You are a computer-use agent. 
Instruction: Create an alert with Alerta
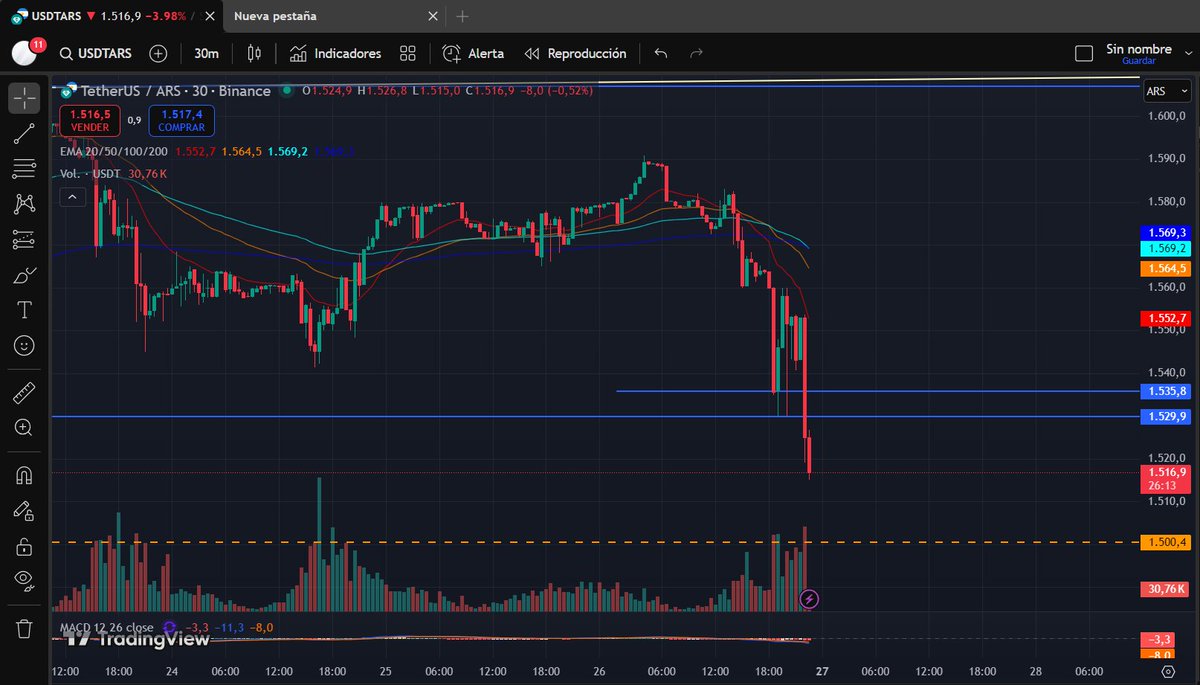473,53
